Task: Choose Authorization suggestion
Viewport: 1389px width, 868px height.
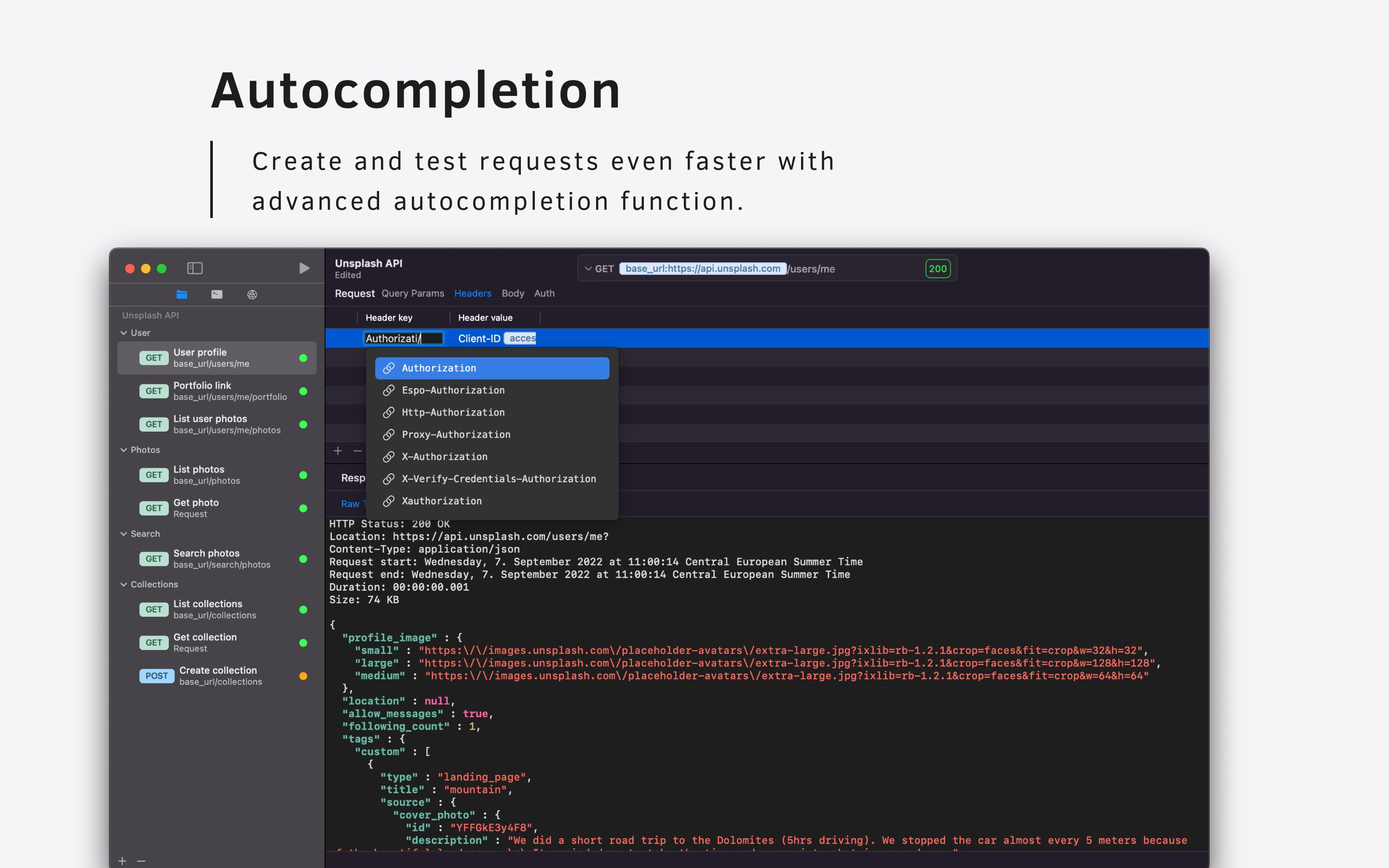Action: click(x=492, y=368)
